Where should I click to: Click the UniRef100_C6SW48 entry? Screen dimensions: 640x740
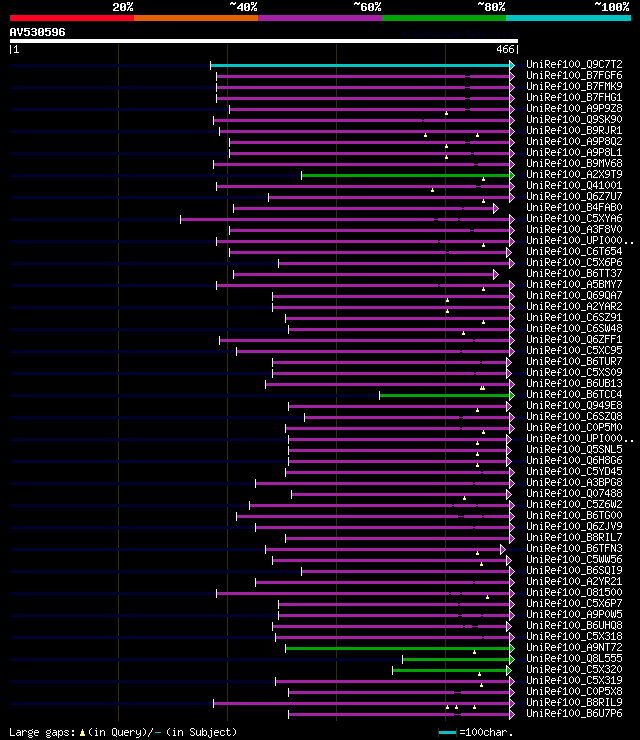pyautogui.click(x=574, y=328)
